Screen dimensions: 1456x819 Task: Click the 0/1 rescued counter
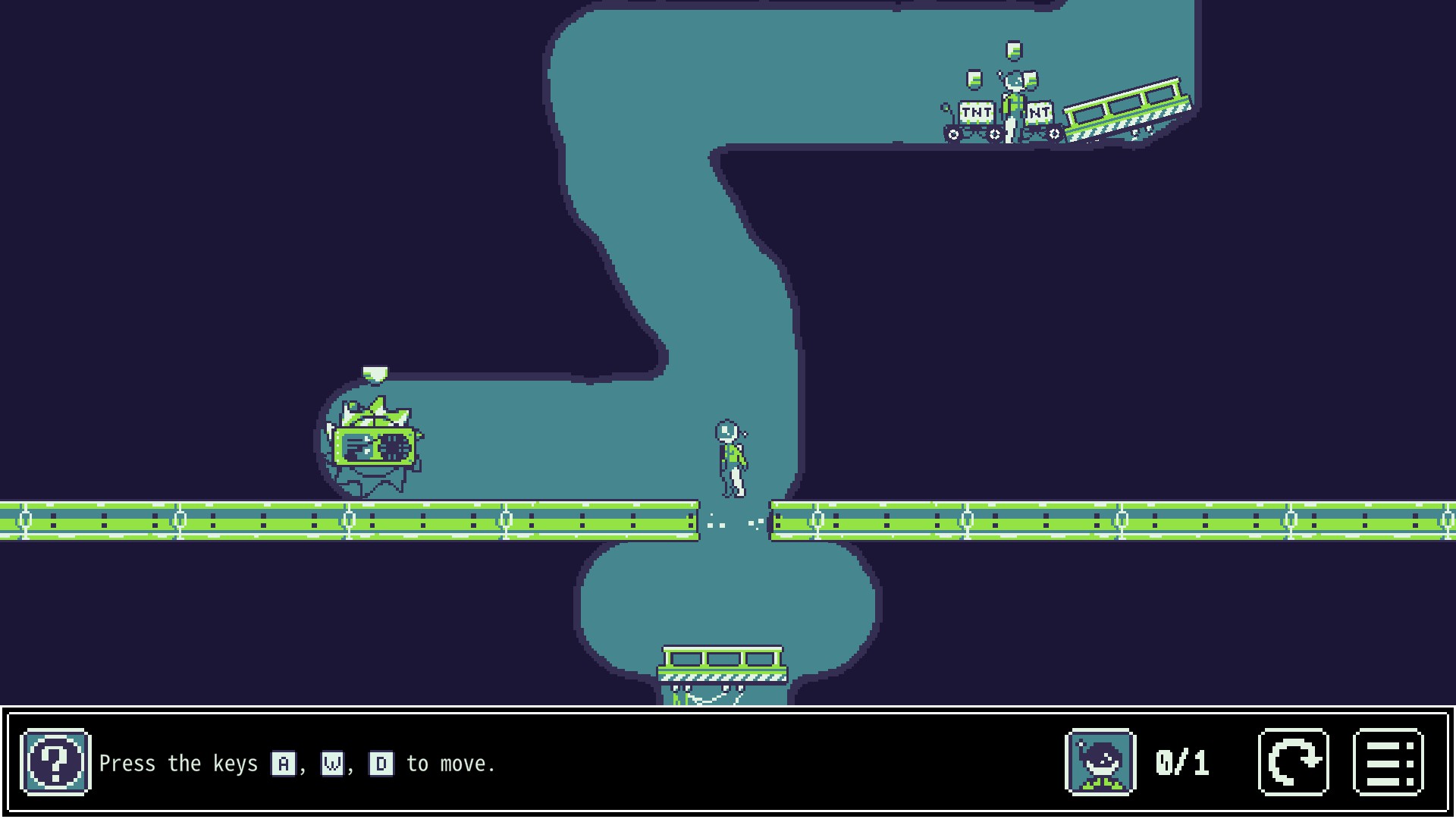[x=1181, y=762]
